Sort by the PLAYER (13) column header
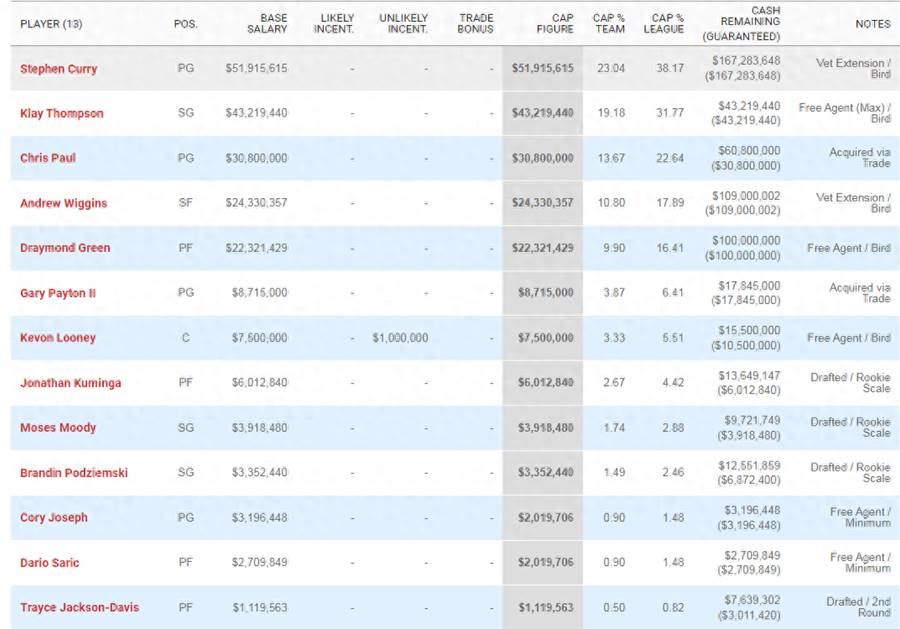 coord(51,24)
